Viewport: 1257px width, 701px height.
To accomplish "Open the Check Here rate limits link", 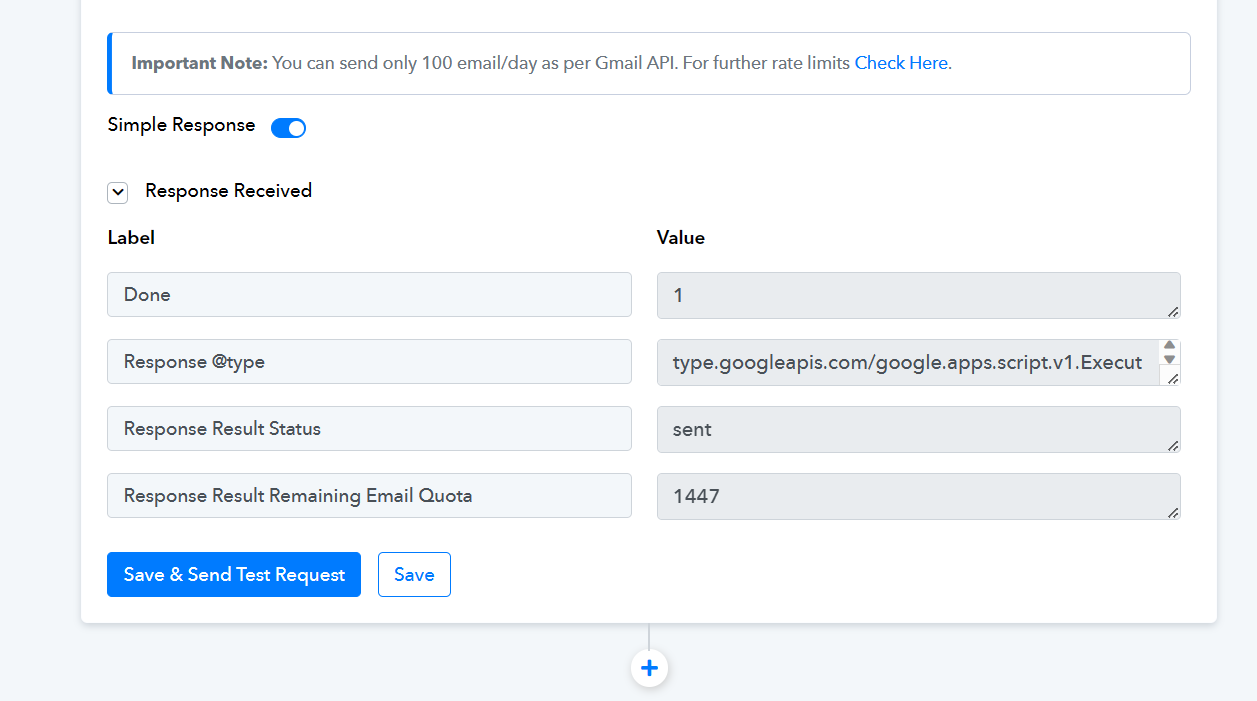I will coord(900,63).
